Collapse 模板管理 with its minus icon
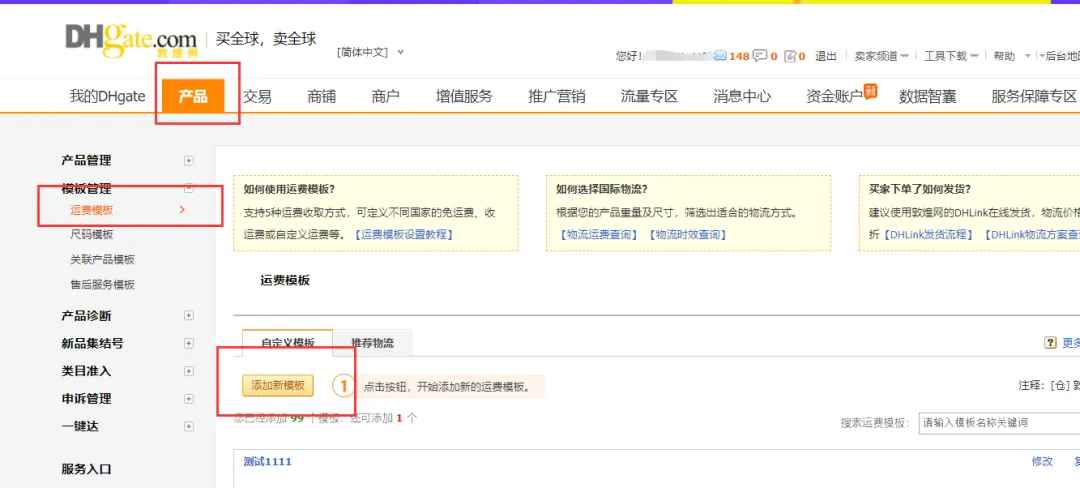Viewport: 1080px width, 488px height. (189, 188)
